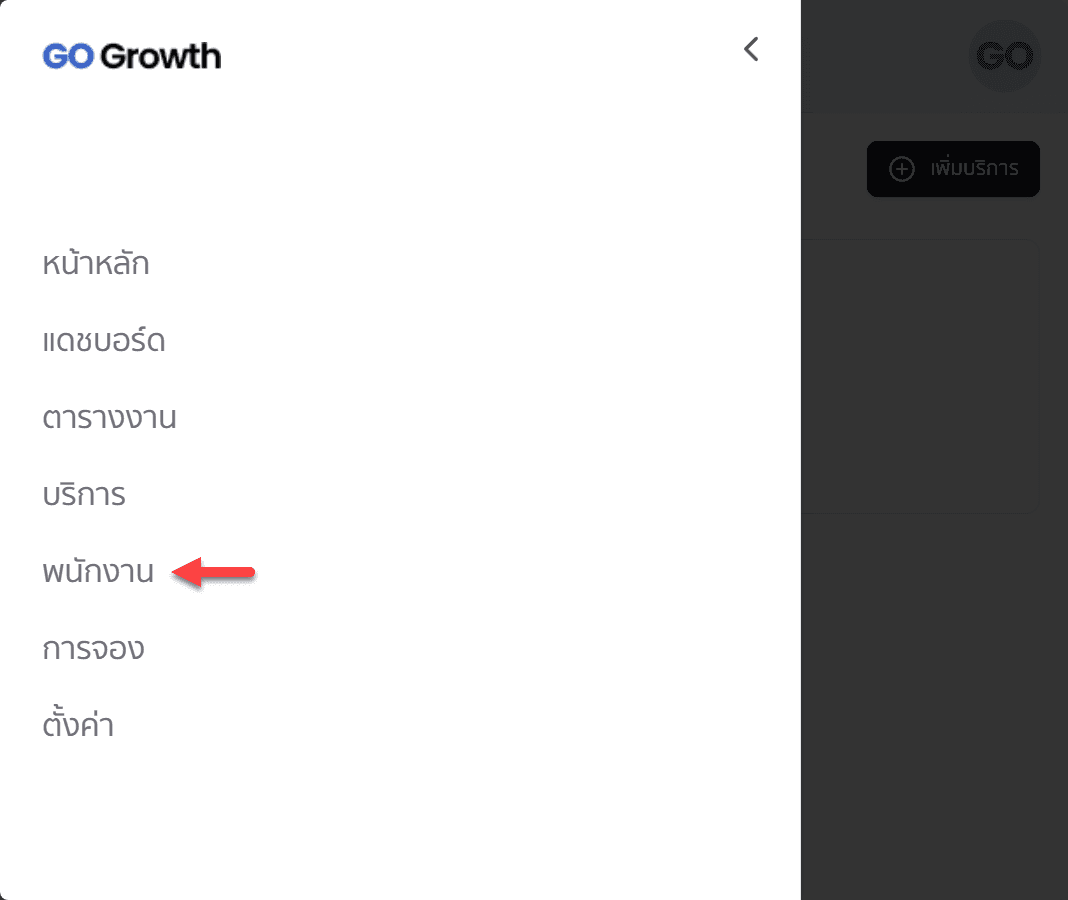This screenshot has height=900, width=1068.
Task: Dismiss menu via dark backdrop below card
Action: [x=934, y=700]
